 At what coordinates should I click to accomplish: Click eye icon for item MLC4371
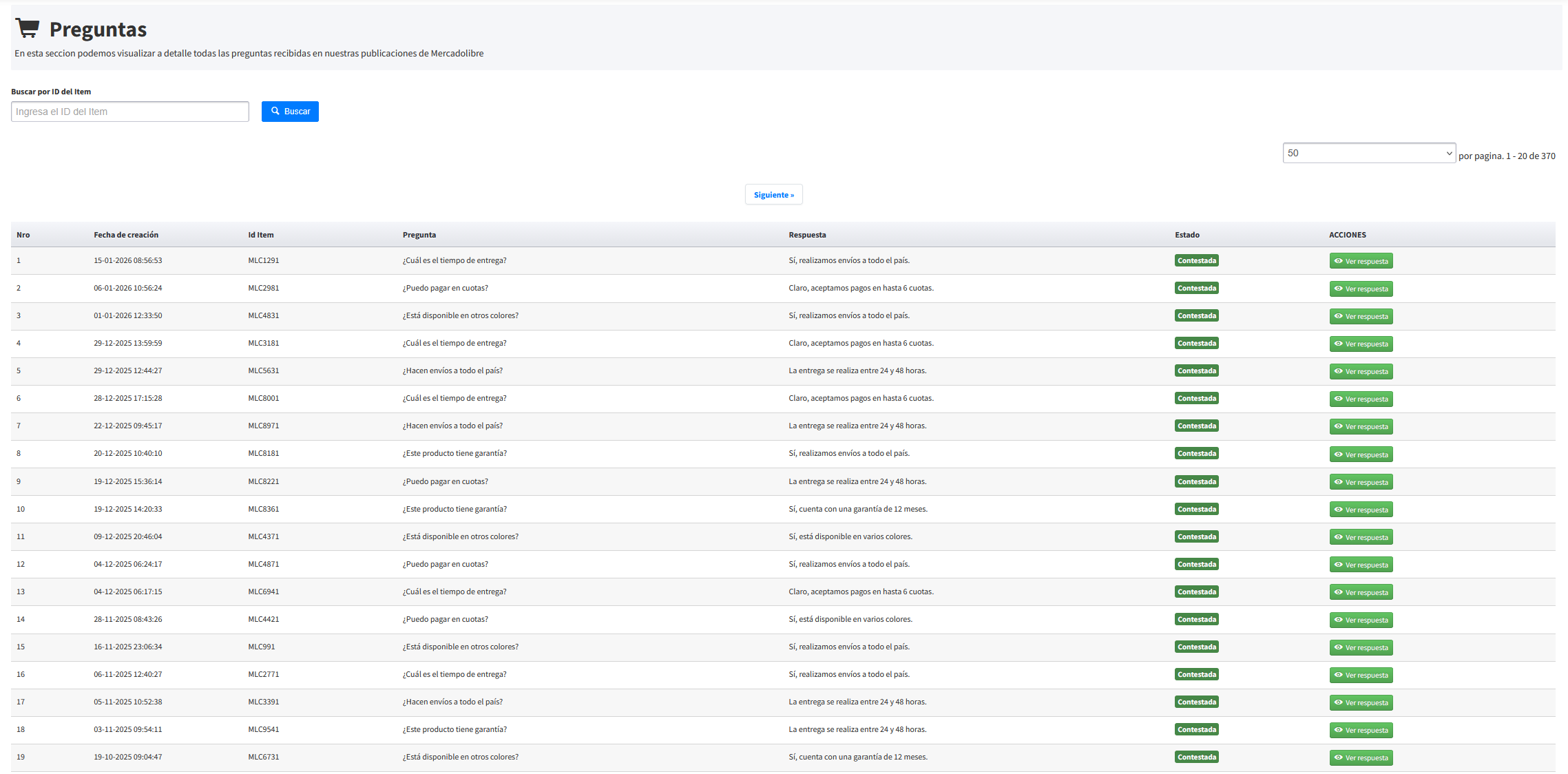[x=1338, y=537]
